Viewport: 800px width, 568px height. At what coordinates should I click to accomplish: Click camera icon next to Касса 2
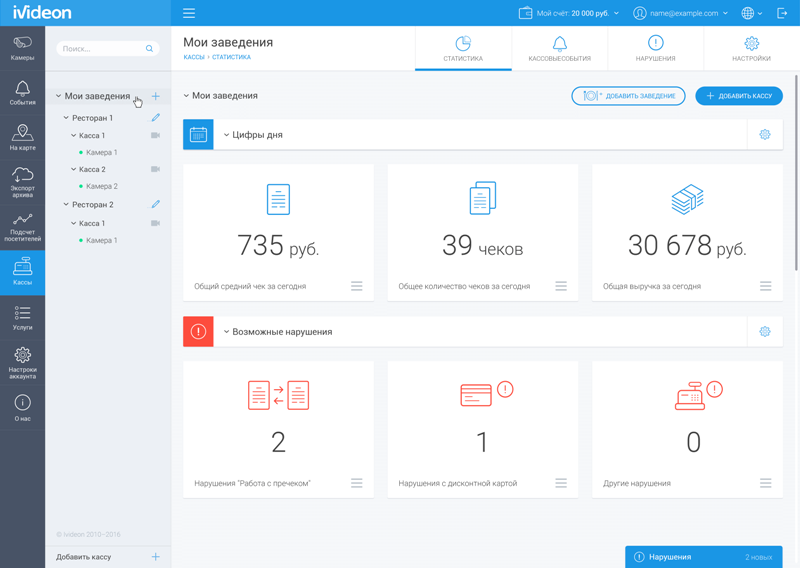156,169
